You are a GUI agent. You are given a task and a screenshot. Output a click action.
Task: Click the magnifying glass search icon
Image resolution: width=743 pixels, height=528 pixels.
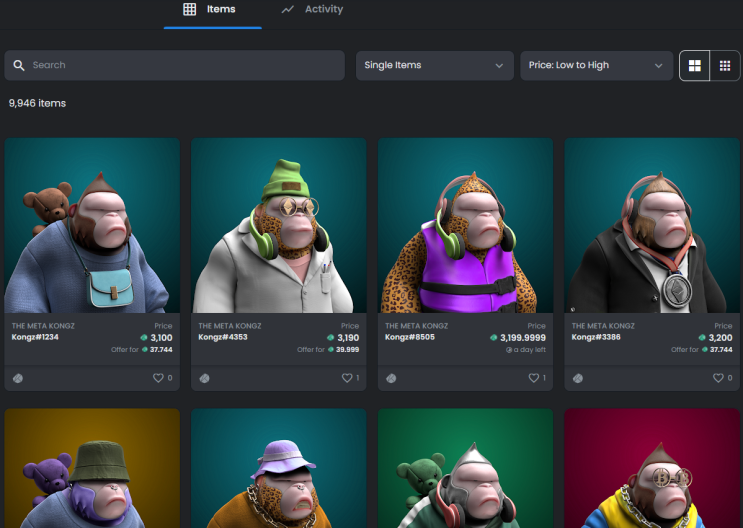point(19,65)
